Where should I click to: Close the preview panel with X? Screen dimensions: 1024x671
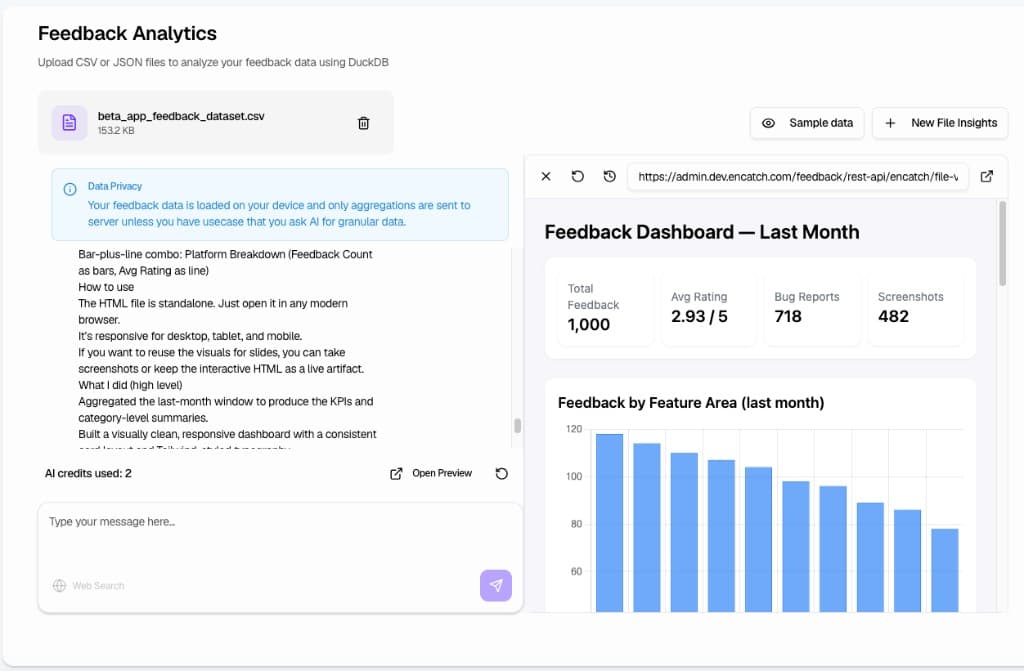[546, 176]
